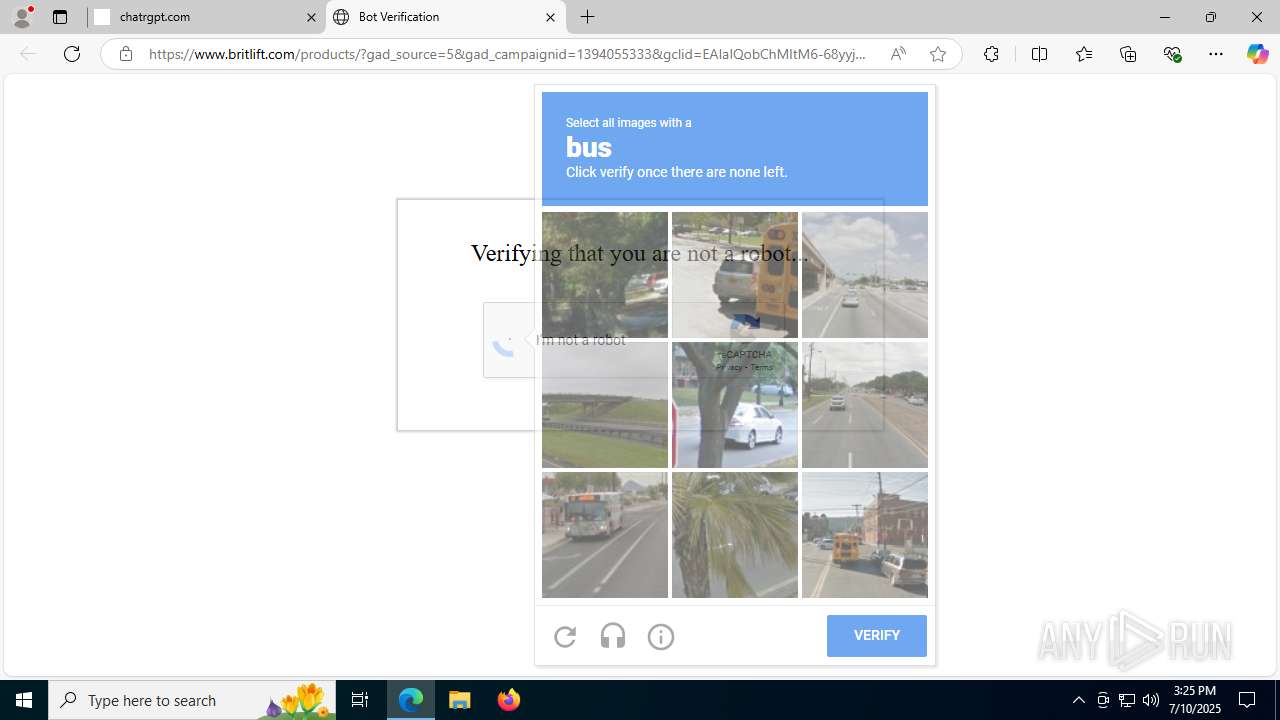Switch to the chatrgpt.com tab
The width and height of the screenshot is (1280, 720).
206,17
